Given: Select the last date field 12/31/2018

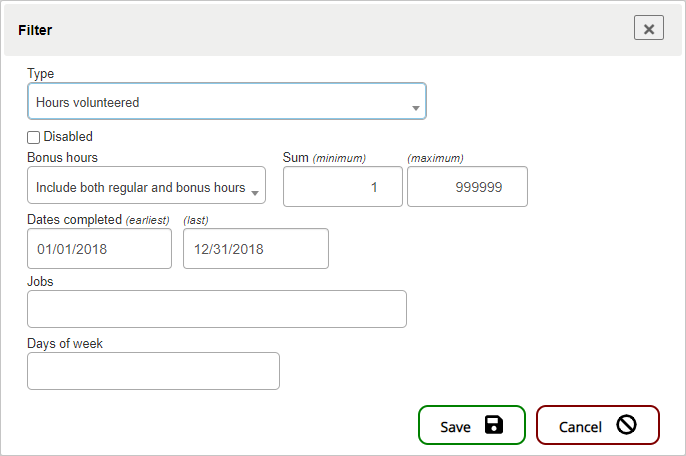Looking at the screenshot, I should coord(255,249).
